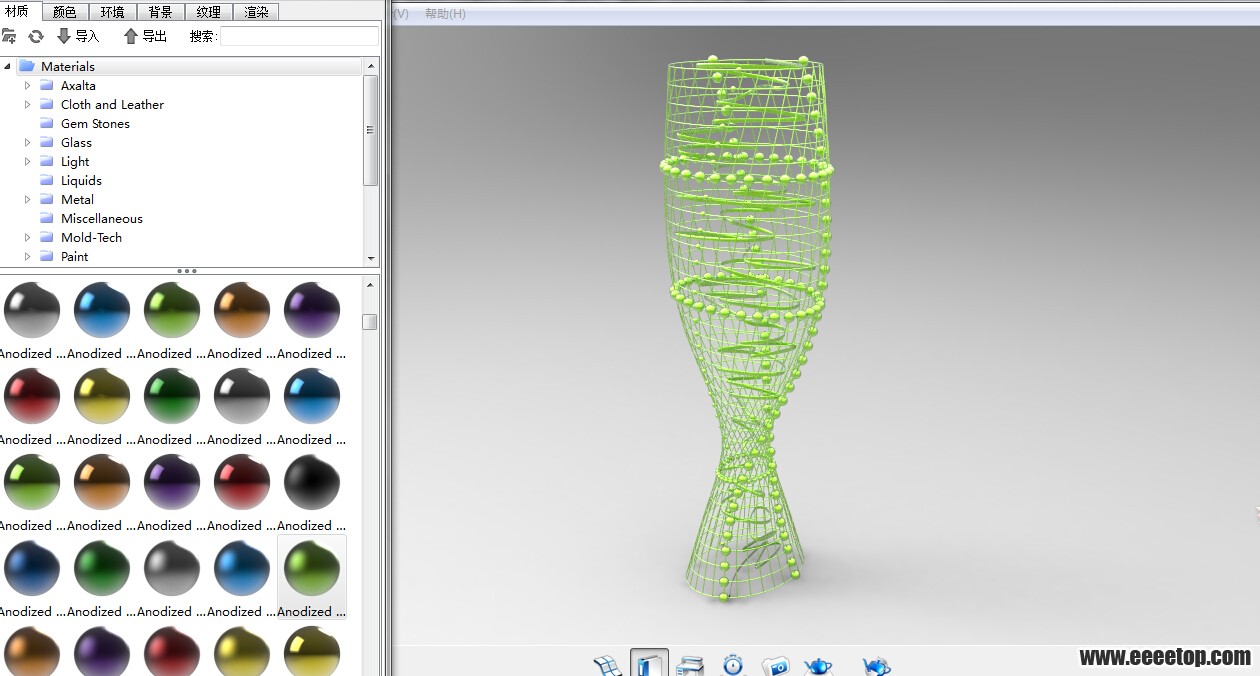Select the Miscellaneous folder
Image resolution: width=1260 pixels, height=676 pixels.
(102, 218)
